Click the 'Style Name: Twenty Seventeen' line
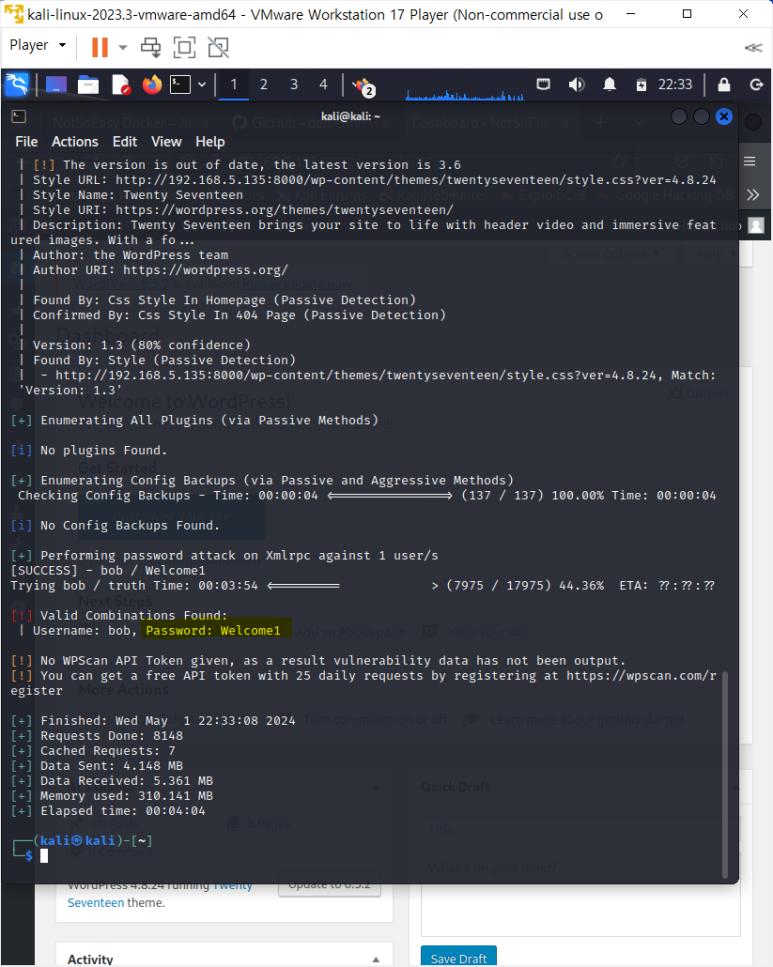Screen dimensions: 773x967 [138, 195]
